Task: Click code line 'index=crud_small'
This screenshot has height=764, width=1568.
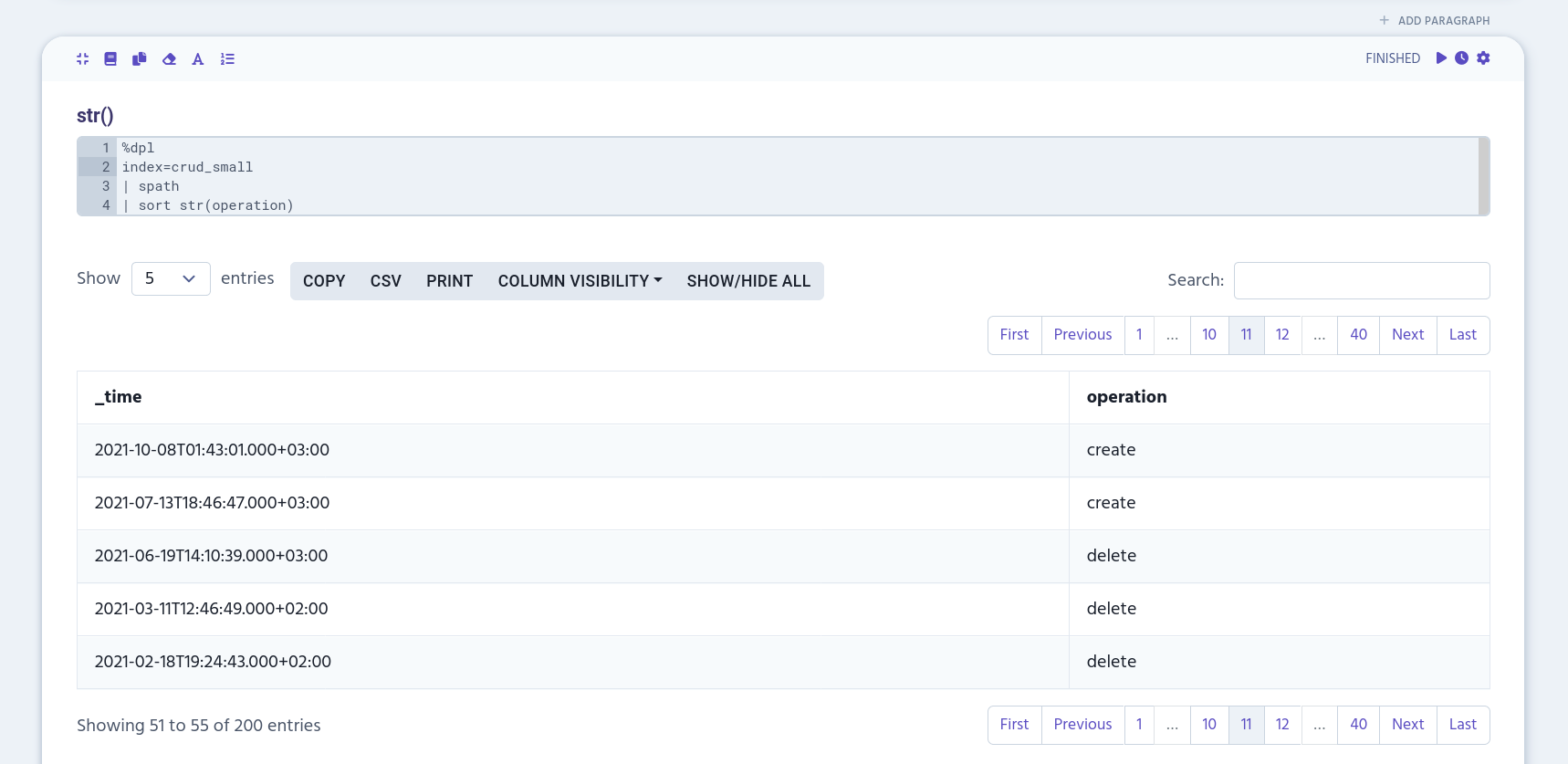Action: [x=187, y=167]
